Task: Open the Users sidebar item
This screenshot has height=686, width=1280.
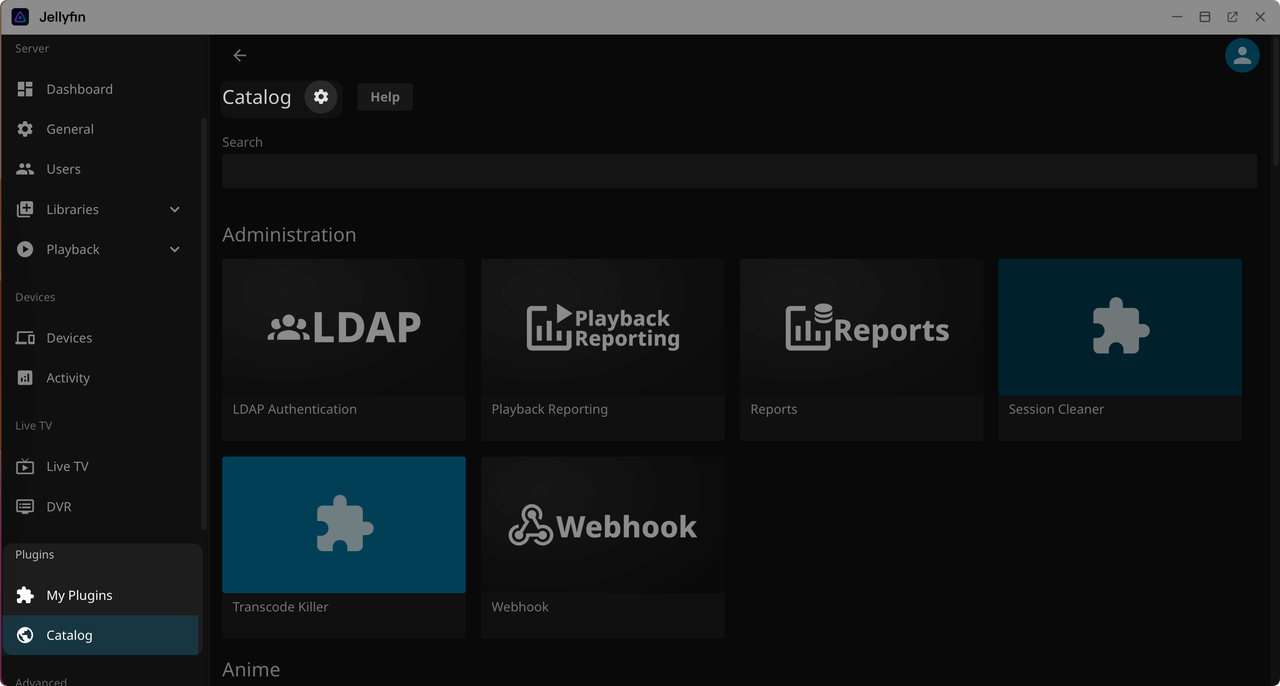Action: (63, 169)
